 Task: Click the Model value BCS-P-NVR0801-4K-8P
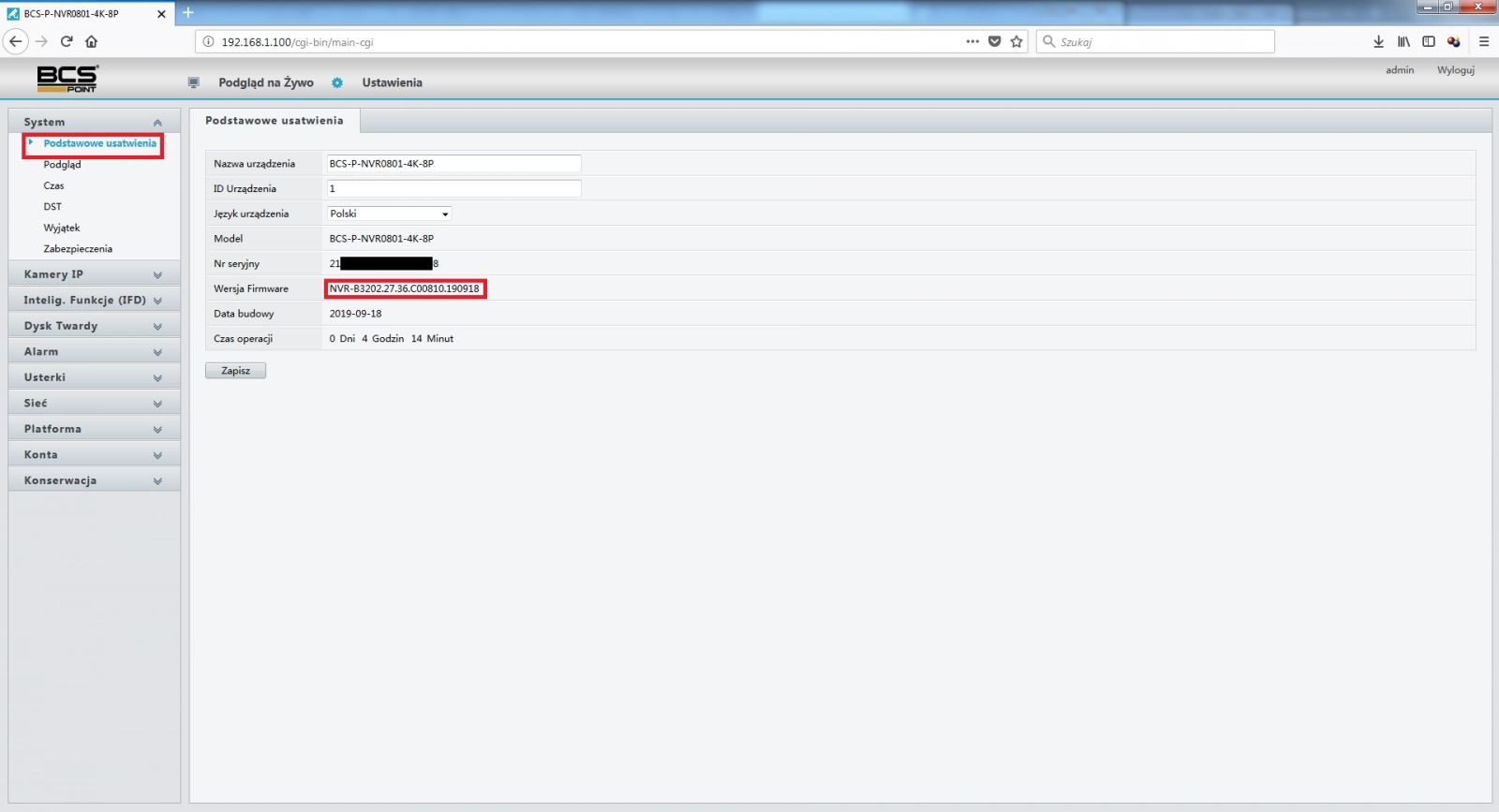click(381, 239)
